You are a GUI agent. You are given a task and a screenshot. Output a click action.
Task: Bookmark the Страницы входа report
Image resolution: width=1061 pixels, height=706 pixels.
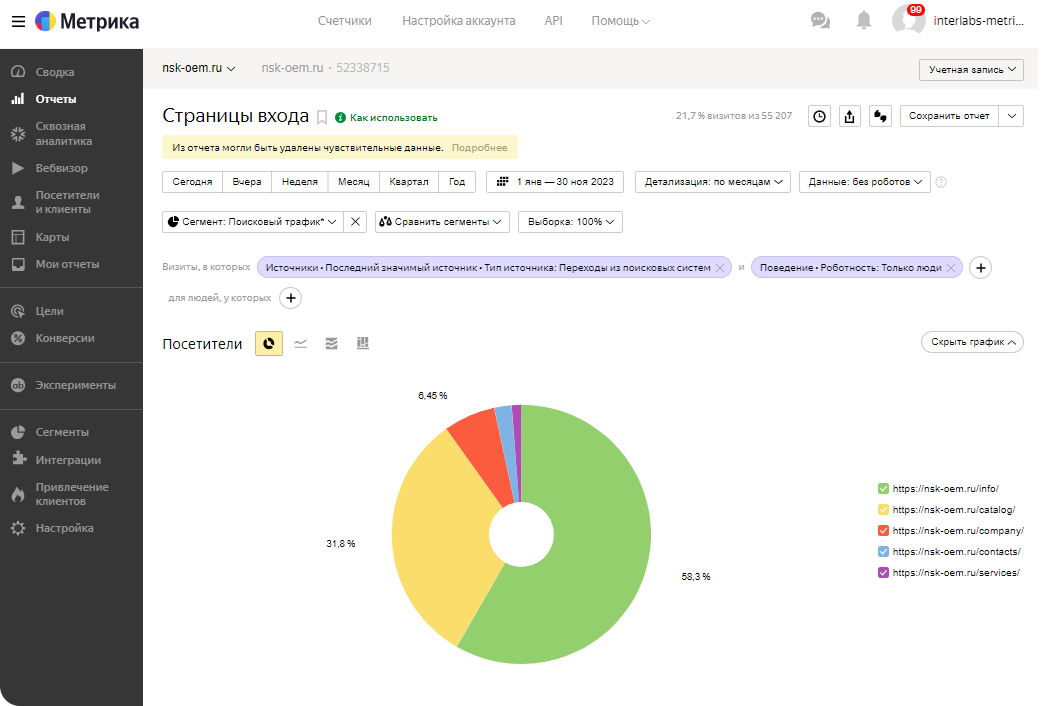pyautogui.click(x=322, y=117)
